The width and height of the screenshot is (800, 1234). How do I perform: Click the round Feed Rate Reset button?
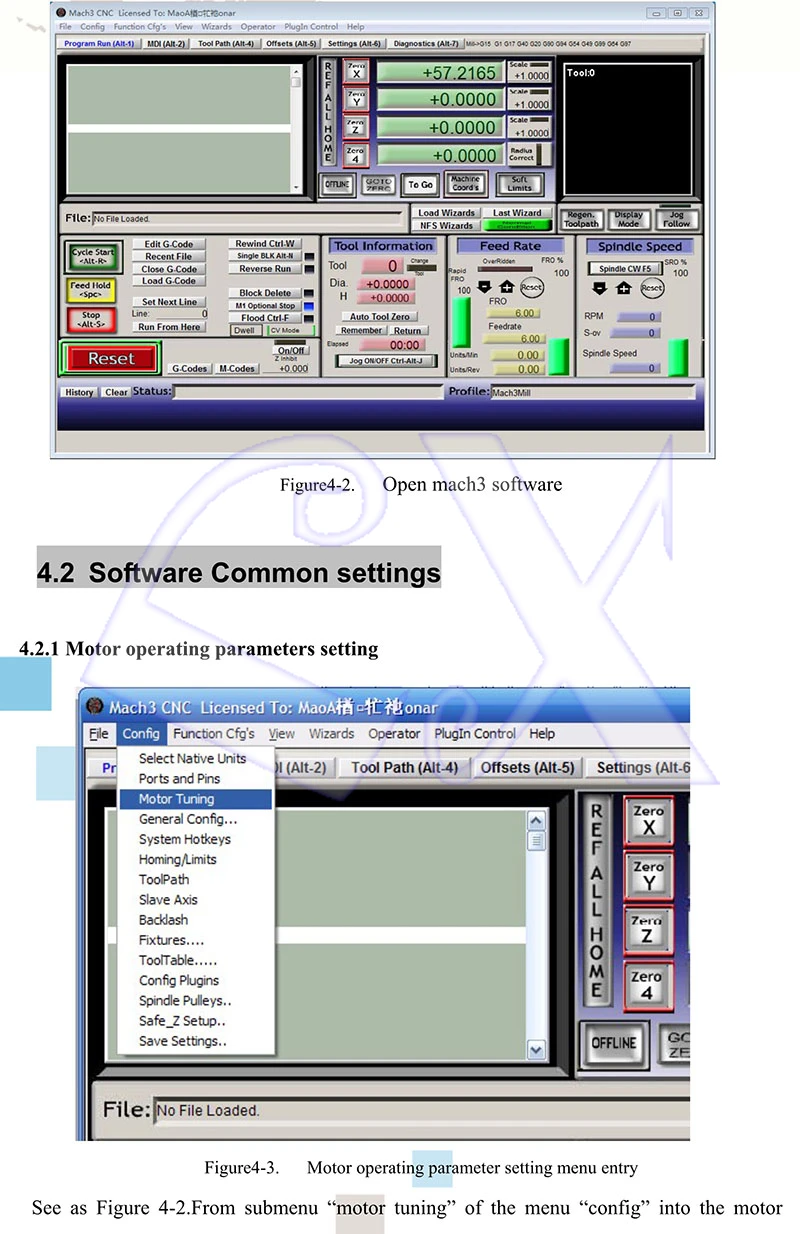tap(532, 287)
